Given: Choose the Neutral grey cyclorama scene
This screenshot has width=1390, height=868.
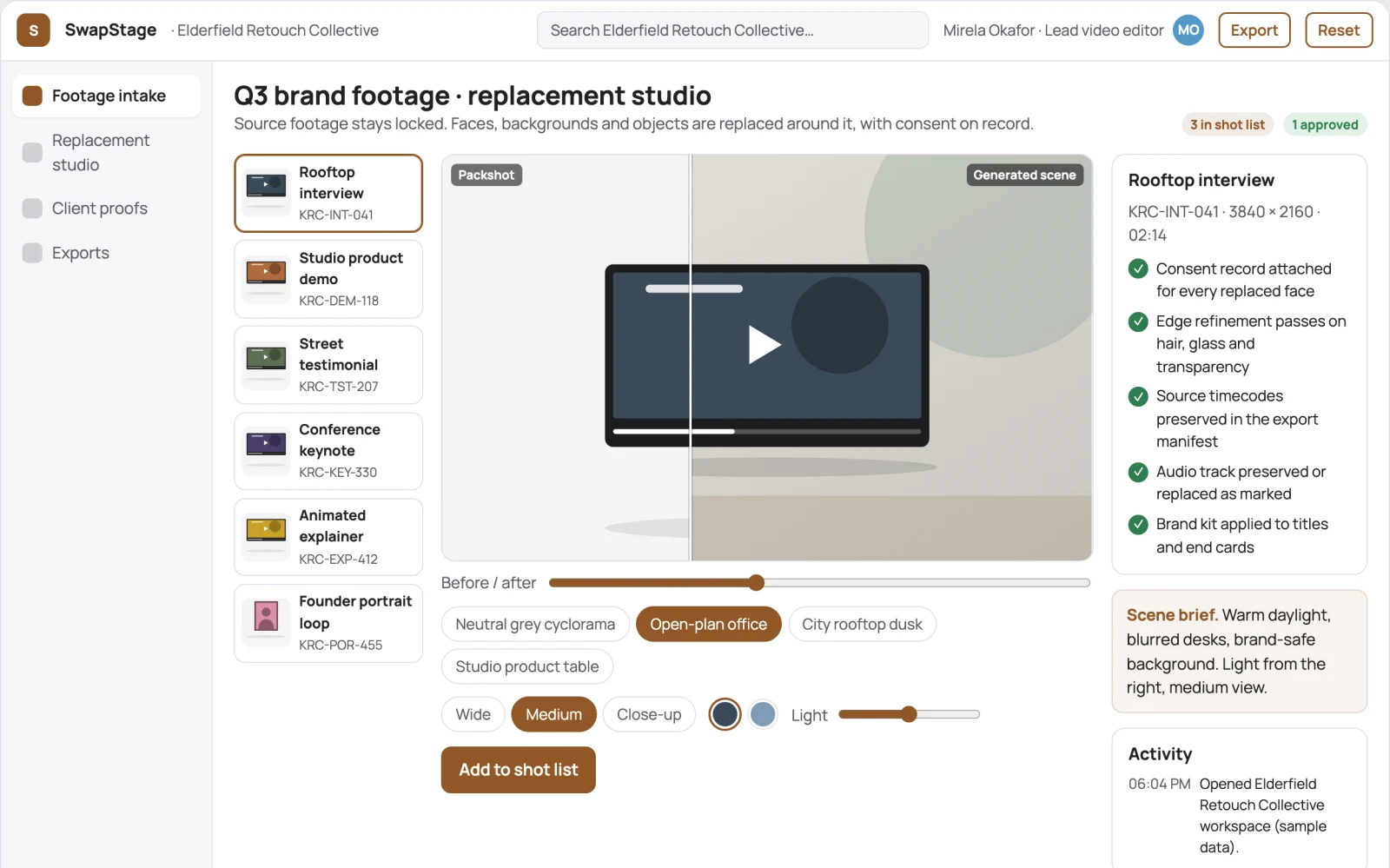Looking at the screenshot, I should [535, 624].
